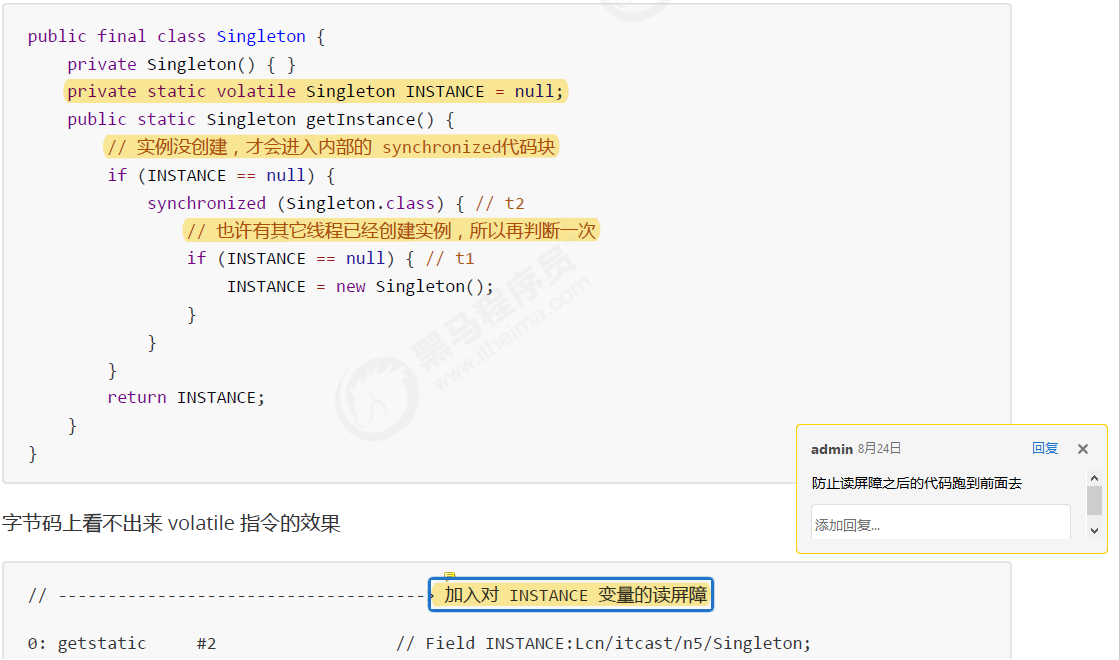Click the return INSTANCE; line
The height and width of the screenshot is (660, 1120).
(186, 397)
